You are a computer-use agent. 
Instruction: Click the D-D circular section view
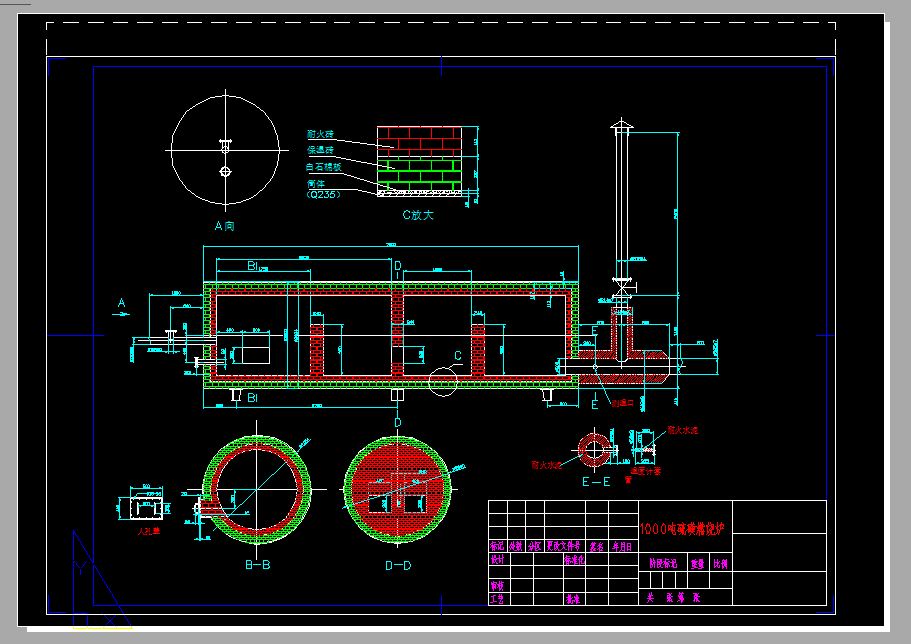coord(398,490)
